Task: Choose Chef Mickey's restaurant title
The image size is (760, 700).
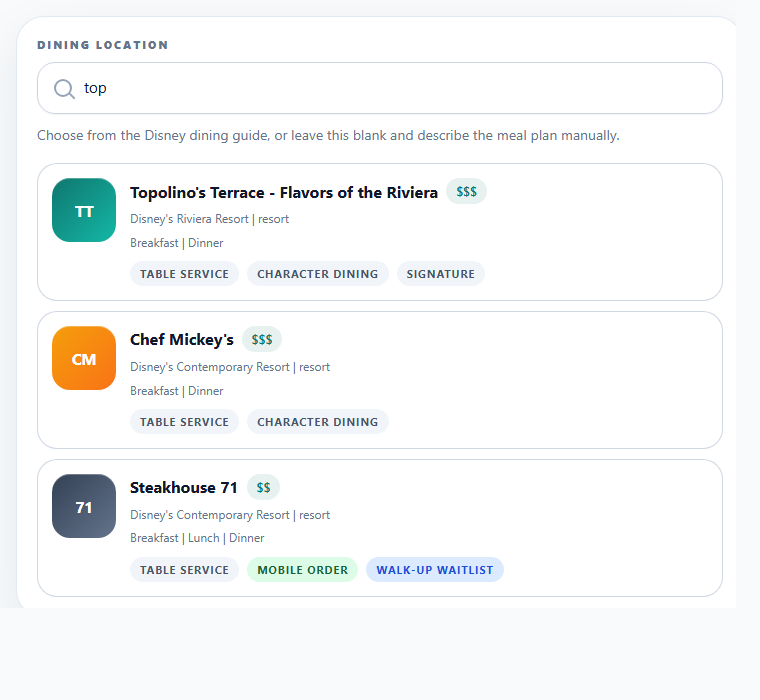Action: [x=181, y=339]
